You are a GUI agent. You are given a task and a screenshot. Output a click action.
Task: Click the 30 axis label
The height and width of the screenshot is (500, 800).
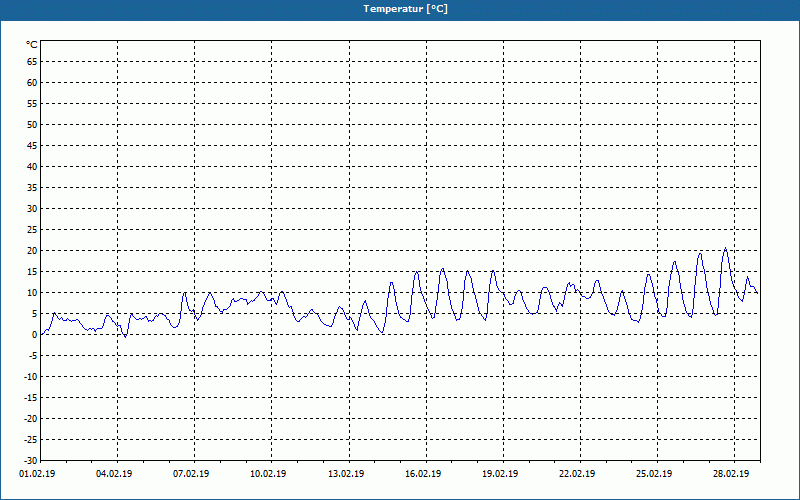(32, 209)
